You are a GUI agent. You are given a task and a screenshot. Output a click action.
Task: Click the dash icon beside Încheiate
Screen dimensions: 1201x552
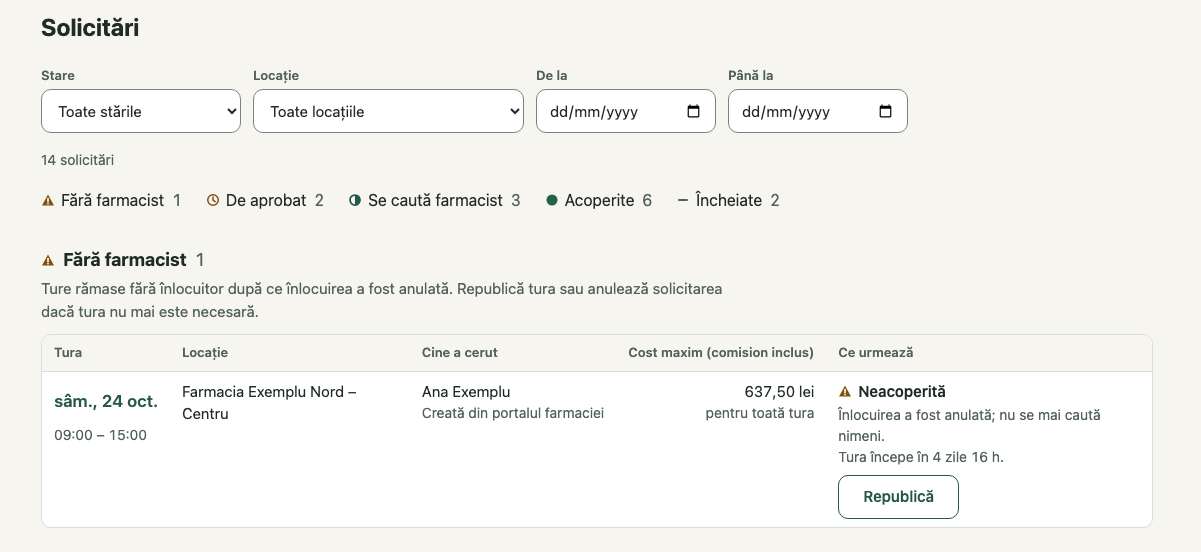[x=683, y=201]
